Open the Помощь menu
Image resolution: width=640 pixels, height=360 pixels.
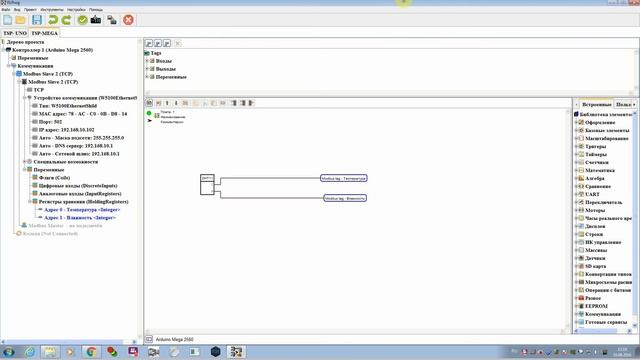(96, 9)
